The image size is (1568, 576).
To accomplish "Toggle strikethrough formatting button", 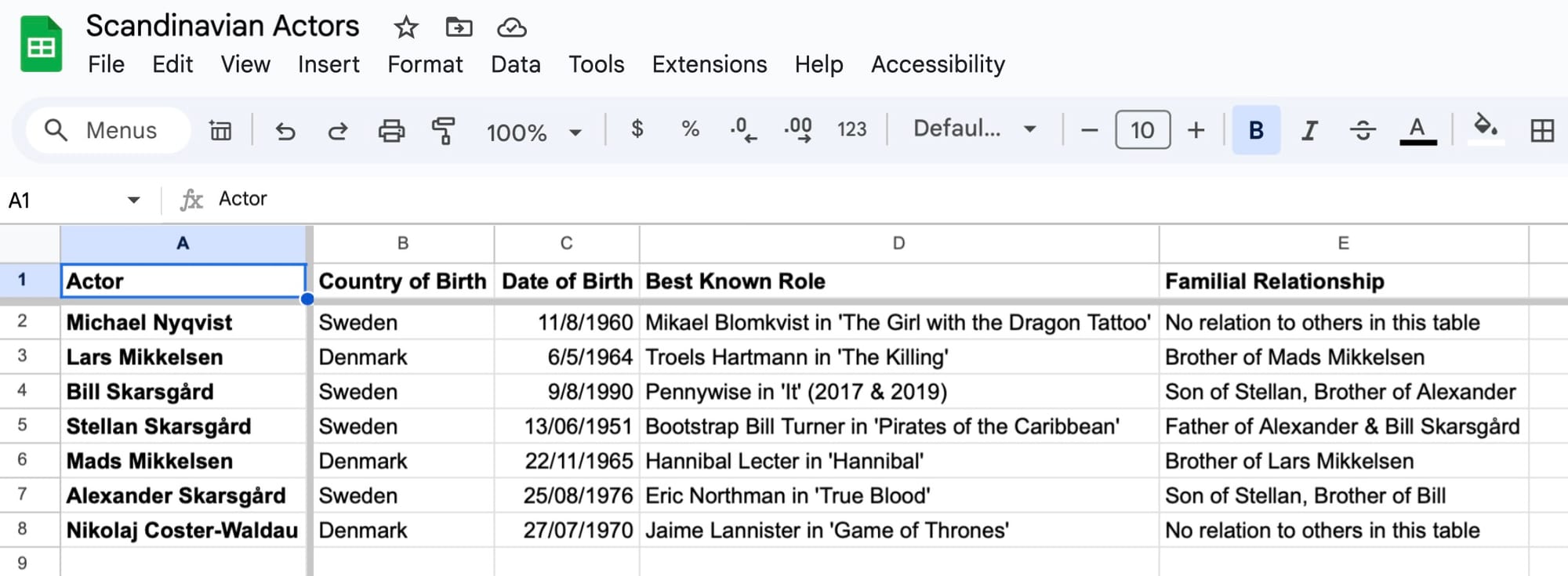I will point(1363,131).
